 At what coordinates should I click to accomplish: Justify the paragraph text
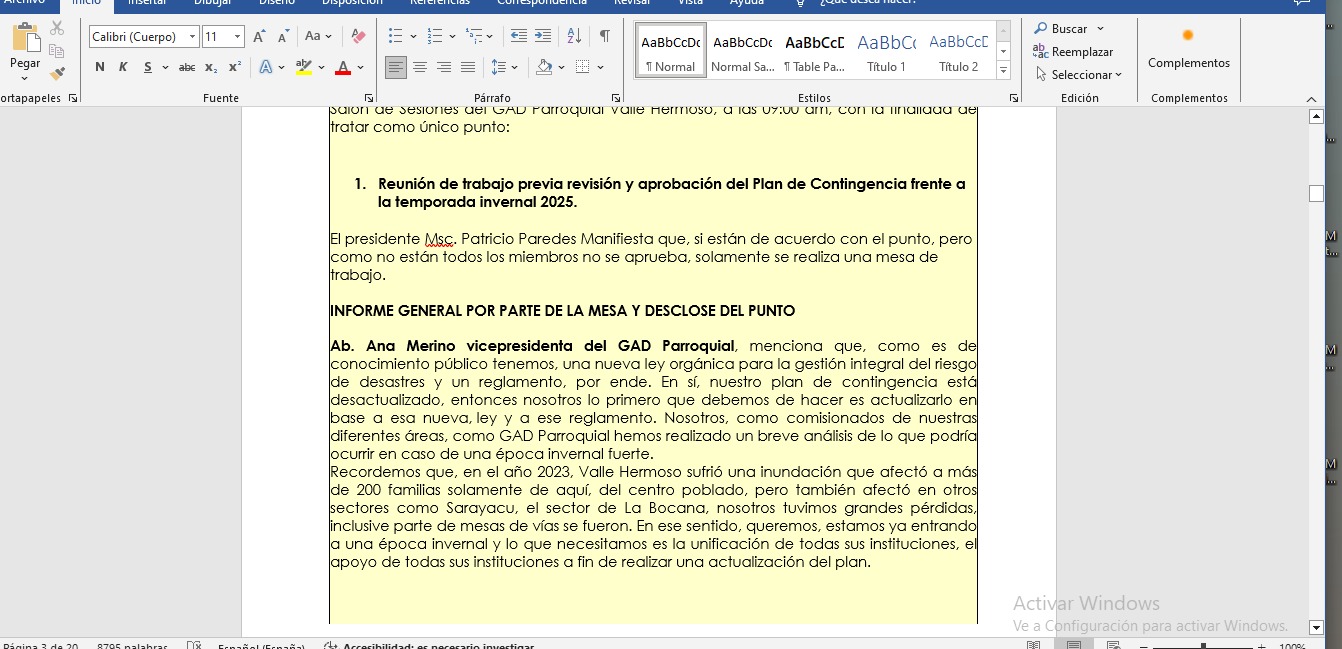pyautogui.click(x=468, y=68)
